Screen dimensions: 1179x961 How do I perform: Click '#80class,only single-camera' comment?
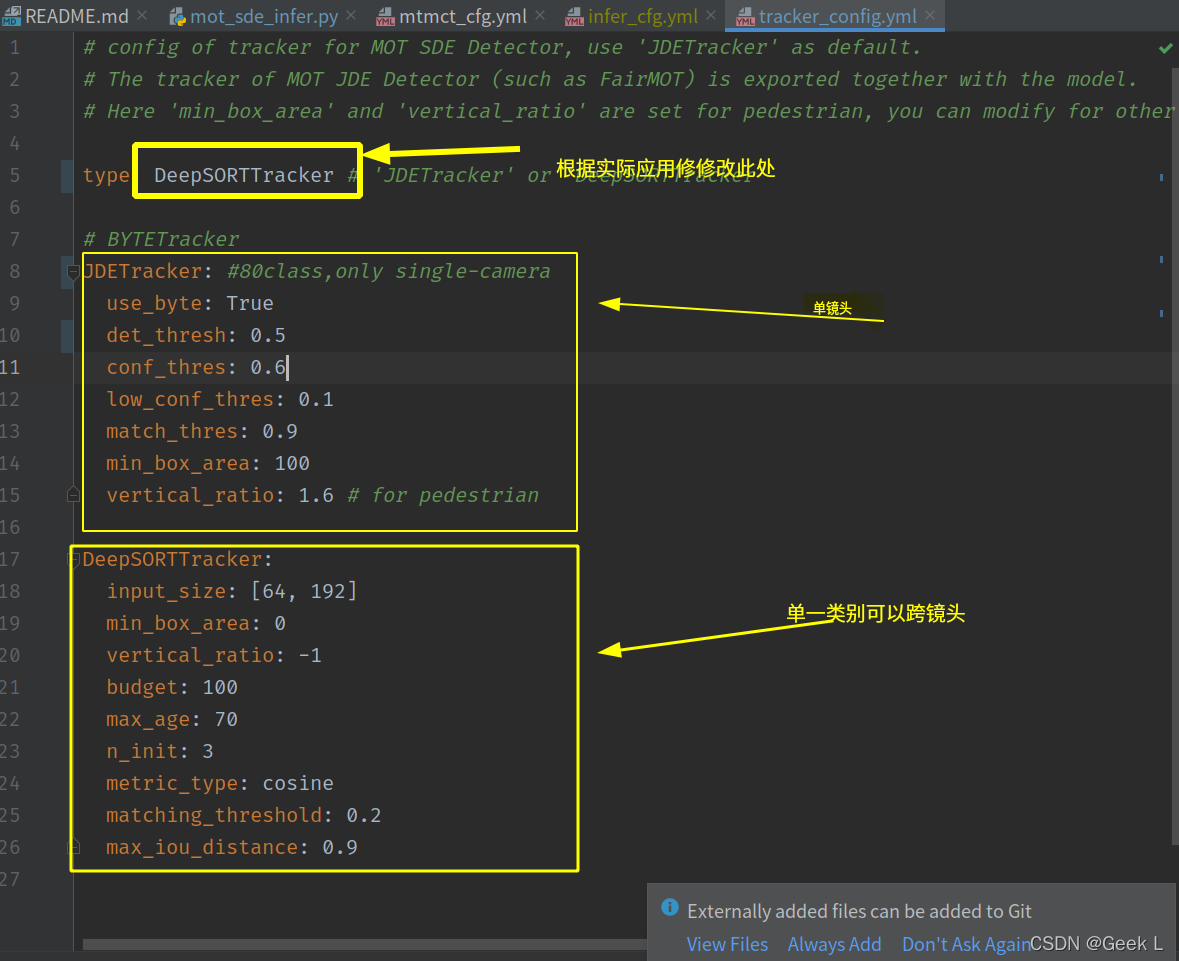(x=389, y=271)
